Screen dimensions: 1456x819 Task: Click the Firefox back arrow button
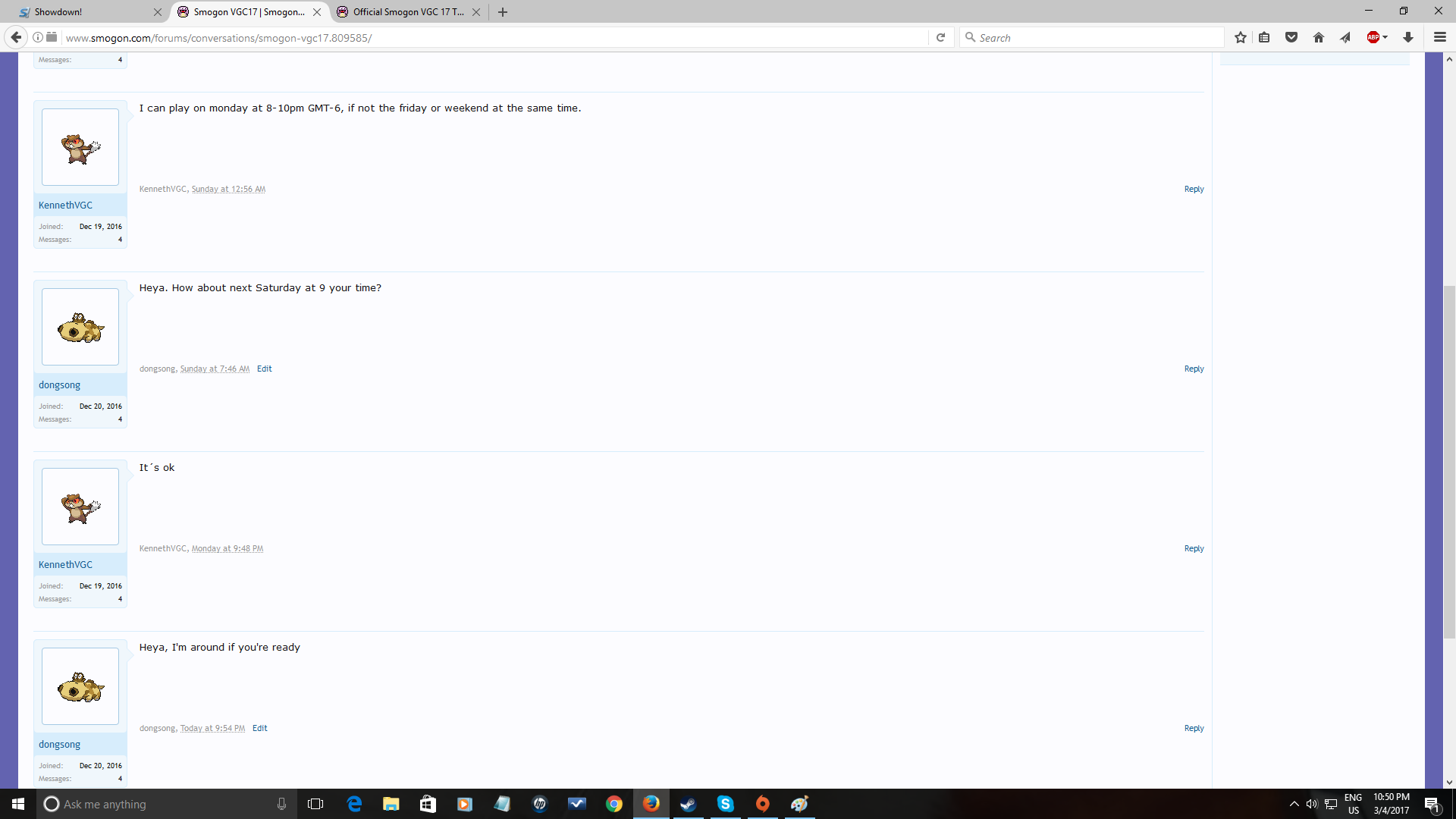coord(16,37)
